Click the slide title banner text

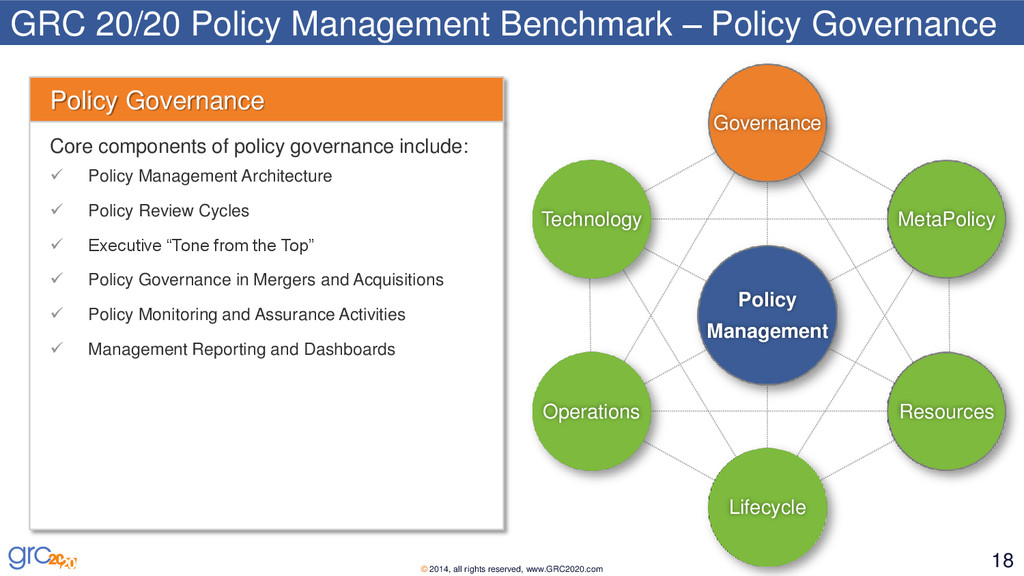504,24
